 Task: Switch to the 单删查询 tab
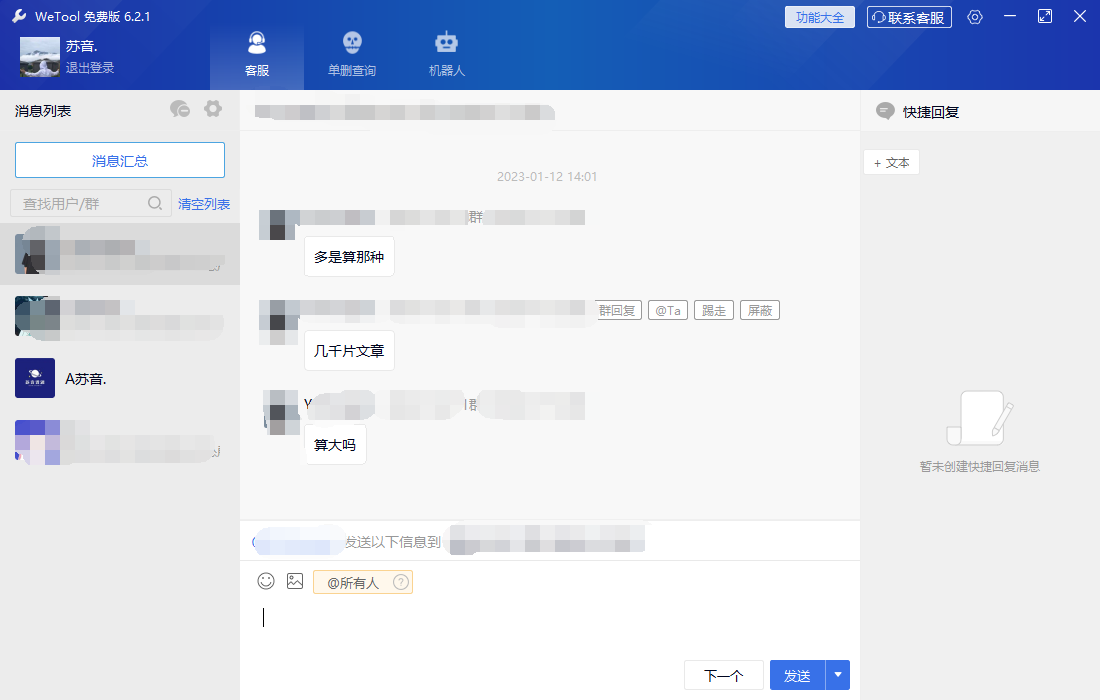pyautogui.click(x=352, y=54)
